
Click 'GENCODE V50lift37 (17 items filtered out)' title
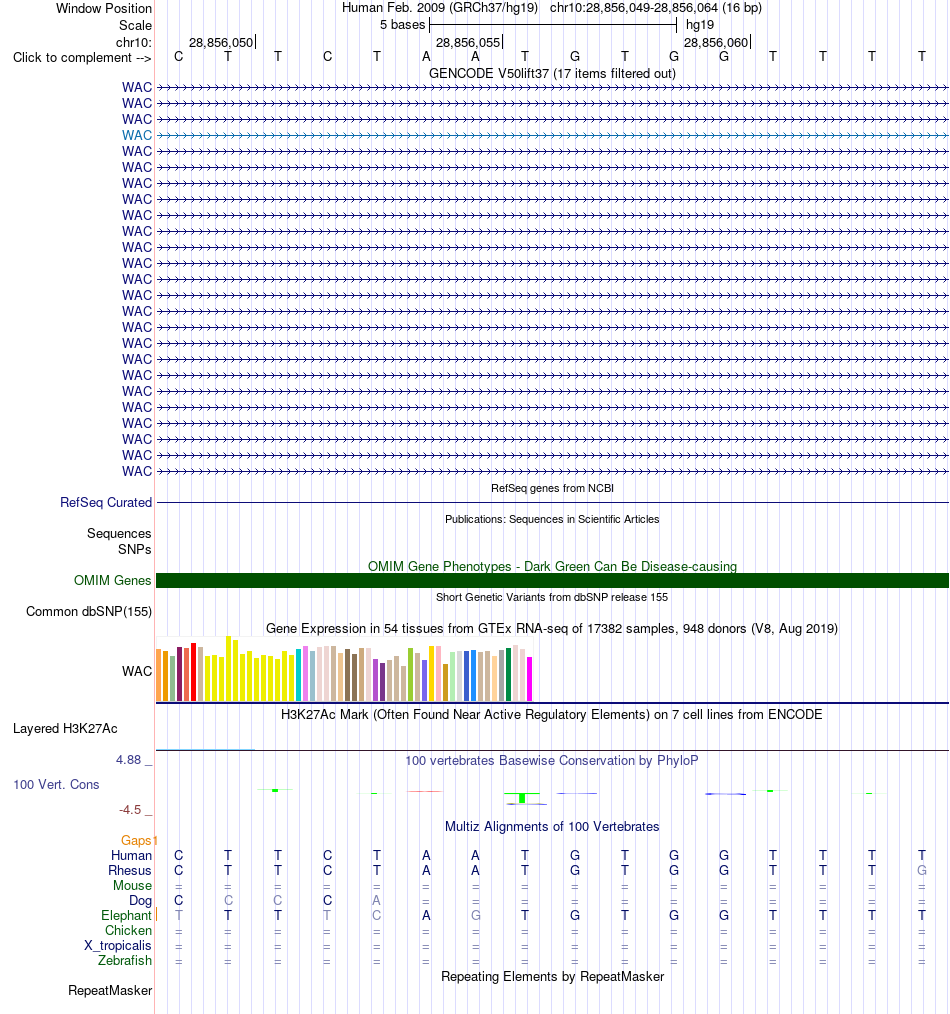pos(552,74)
